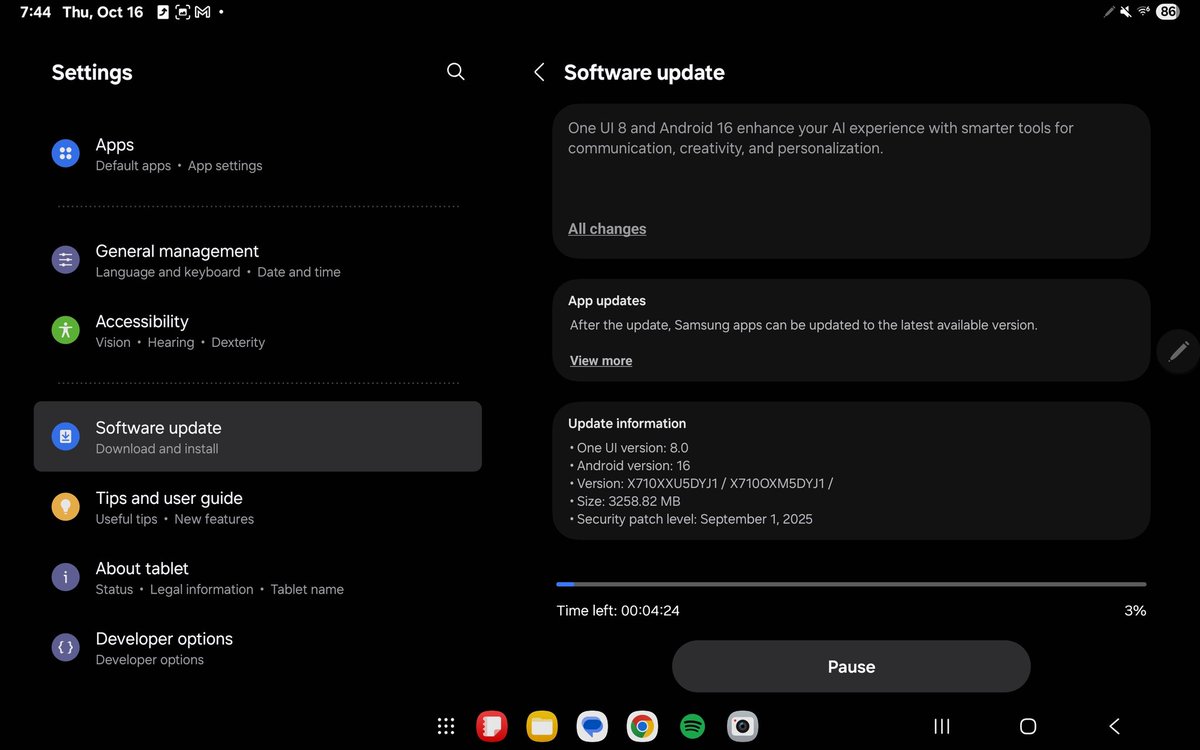Tap the Recents navigation button
The image size is (1200, 750).
click(941, 727)
